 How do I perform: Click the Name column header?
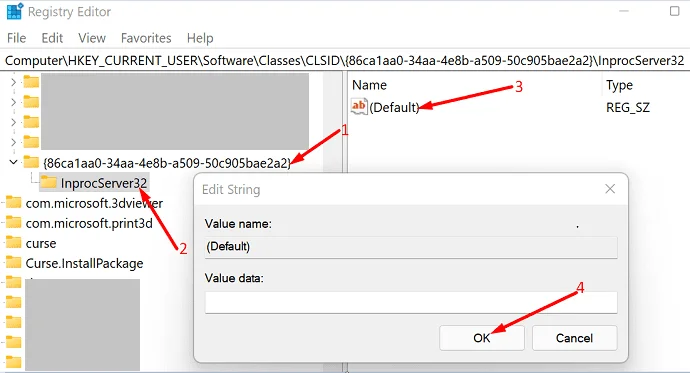369,85
